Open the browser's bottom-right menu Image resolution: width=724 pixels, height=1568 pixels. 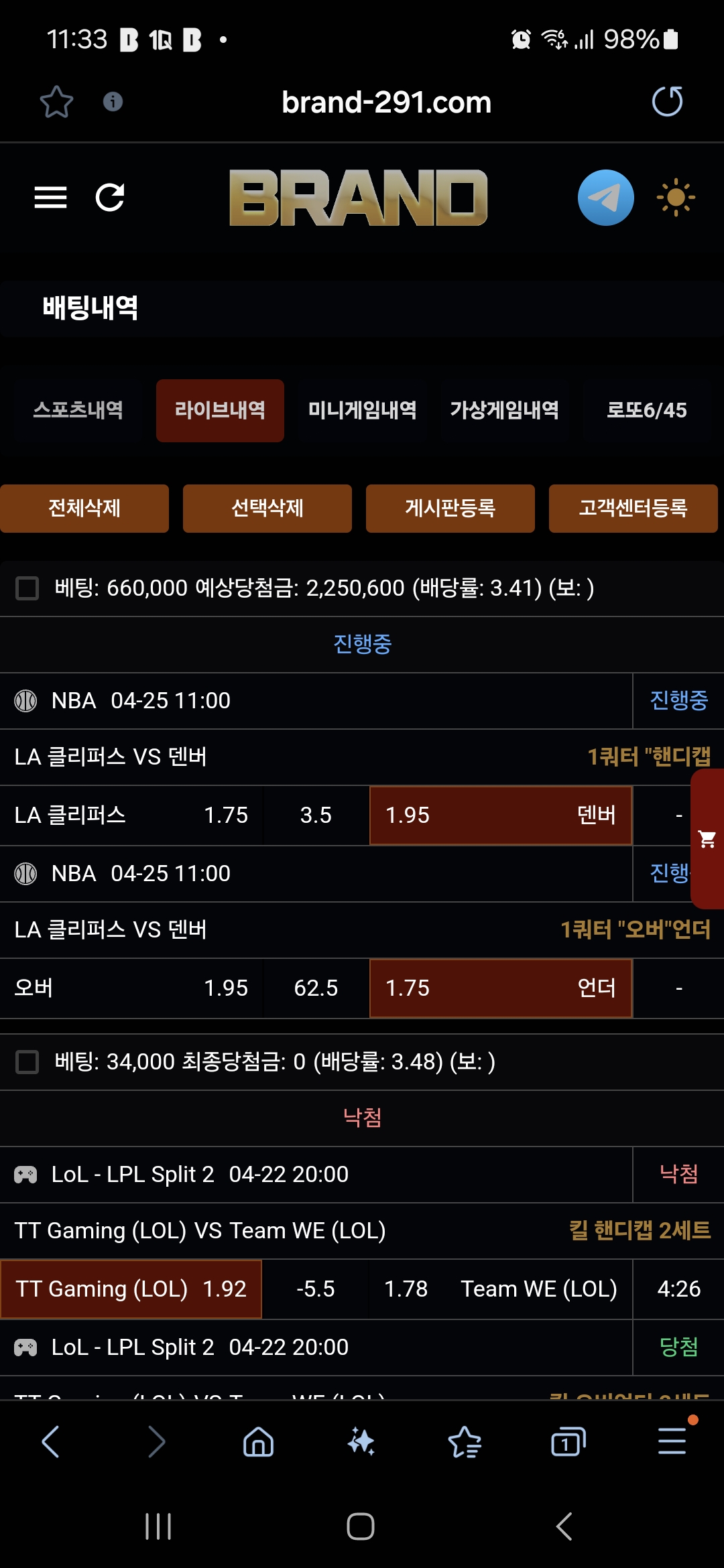[672, 1441]
